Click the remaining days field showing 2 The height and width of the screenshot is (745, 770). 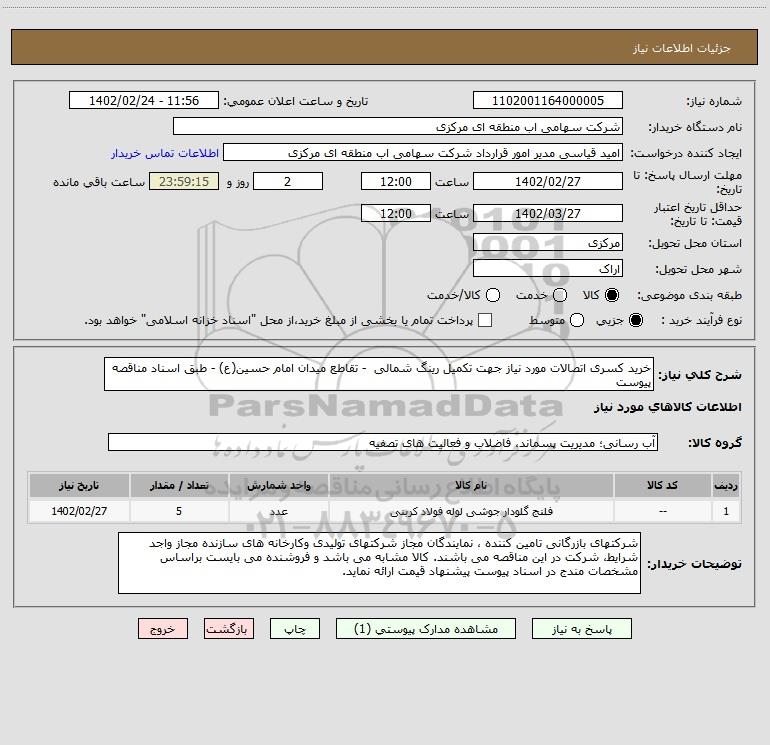(x=288, y=181)
